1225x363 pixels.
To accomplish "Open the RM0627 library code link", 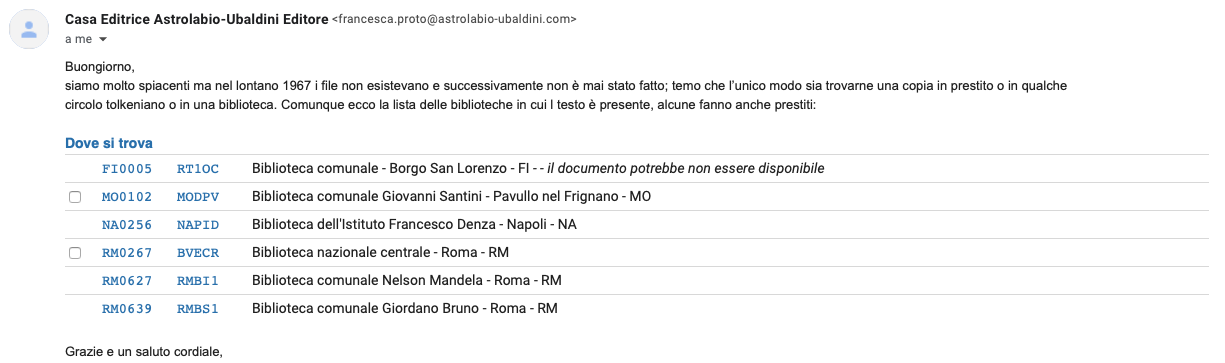I will pyautogui.click(x=127, y=281).
